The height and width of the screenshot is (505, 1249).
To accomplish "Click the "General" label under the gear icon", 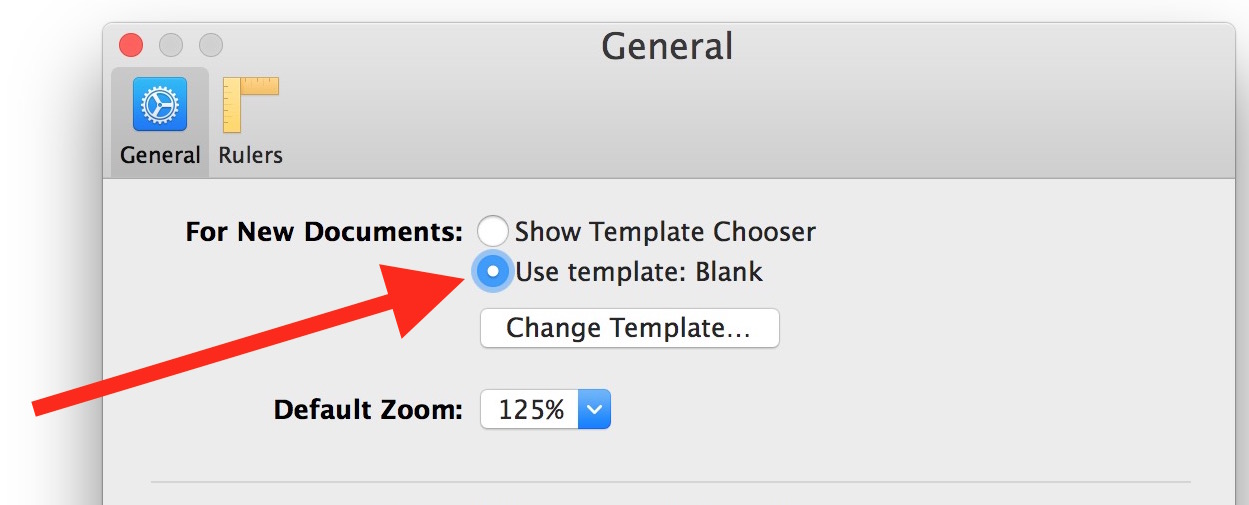I will click(160, 155).
